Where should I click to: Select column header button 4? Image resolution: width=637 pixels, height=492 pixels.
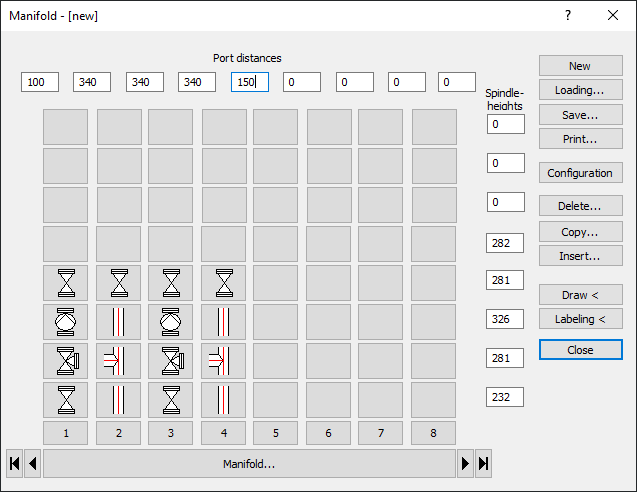[x=223, y=433]
